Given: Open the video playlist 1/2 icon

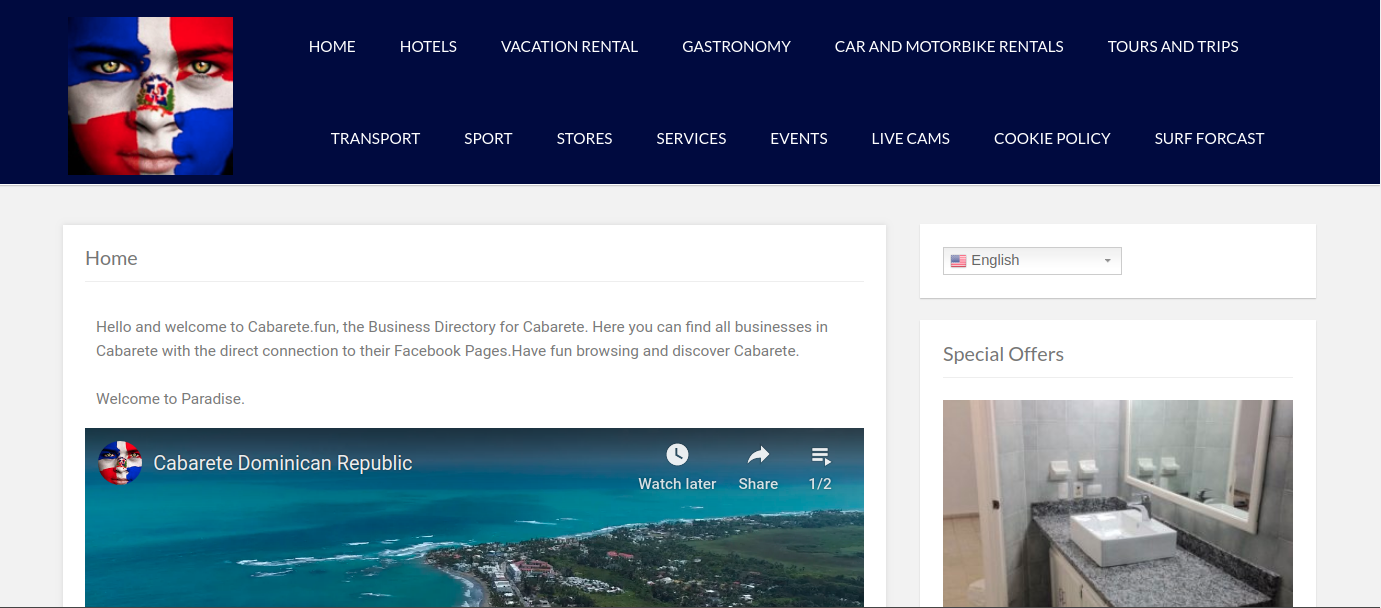Looking at the screenshot, I should [x=820, y=456].
